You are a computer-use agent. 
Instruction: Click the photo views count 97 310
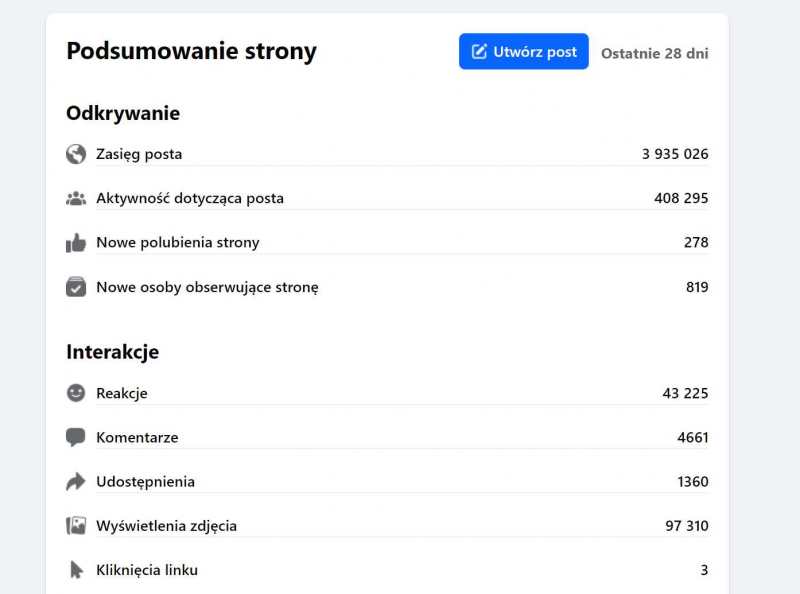685,526
